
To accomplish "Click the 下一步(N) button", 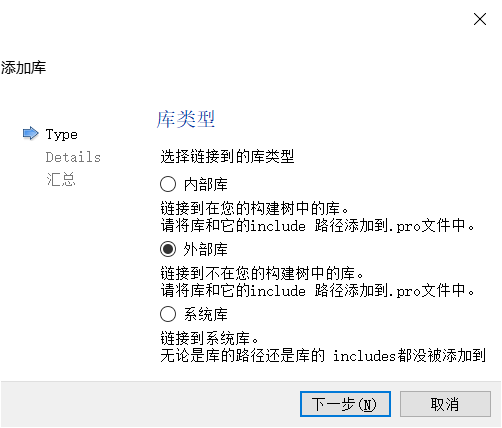I will (345, 404).
